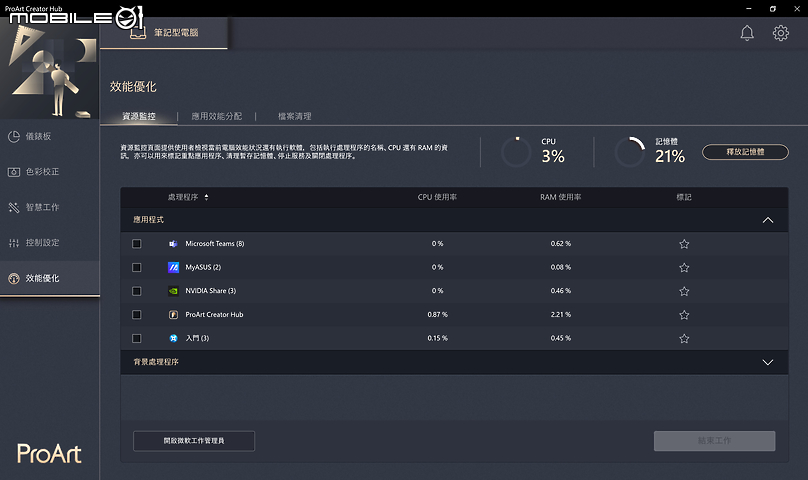808x480 pixels.
Task: Click the RAM 使用率 column header
Action: click(x=561, y=197)
